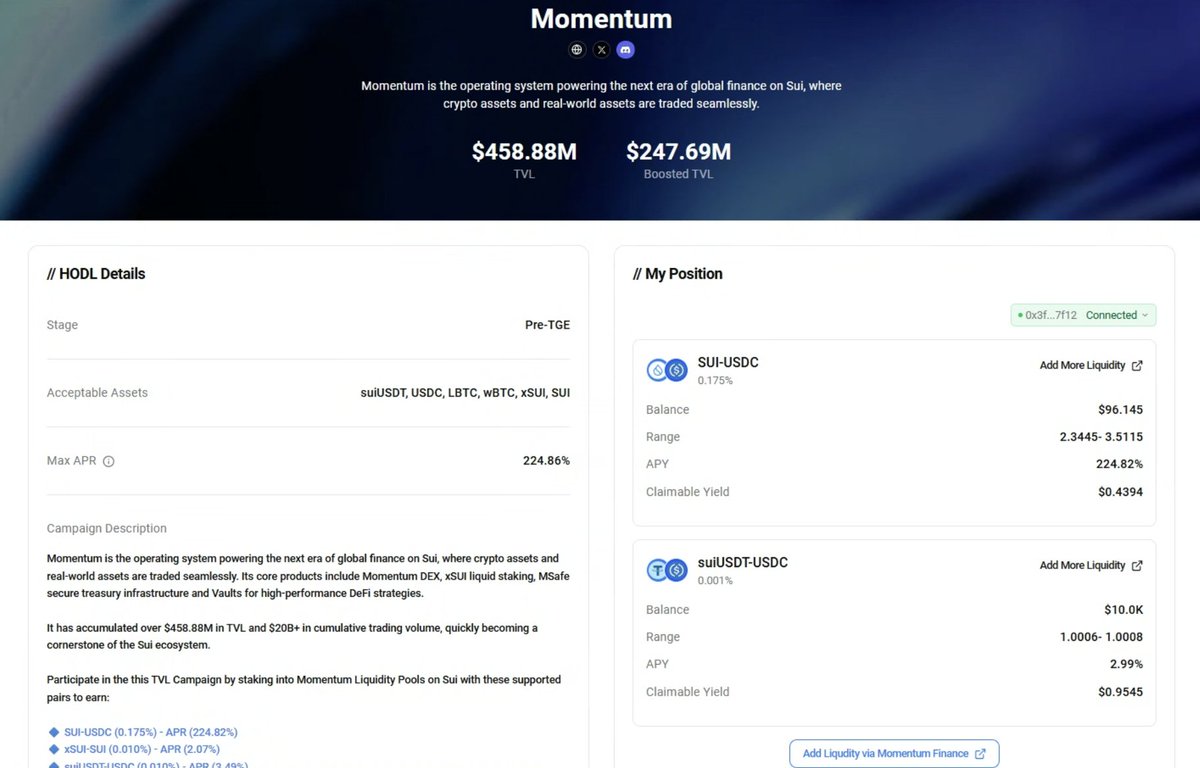Click suiUSDT-USDC range 1.0006- 1.0008
1200x768 pixels.
[1101, 637]
